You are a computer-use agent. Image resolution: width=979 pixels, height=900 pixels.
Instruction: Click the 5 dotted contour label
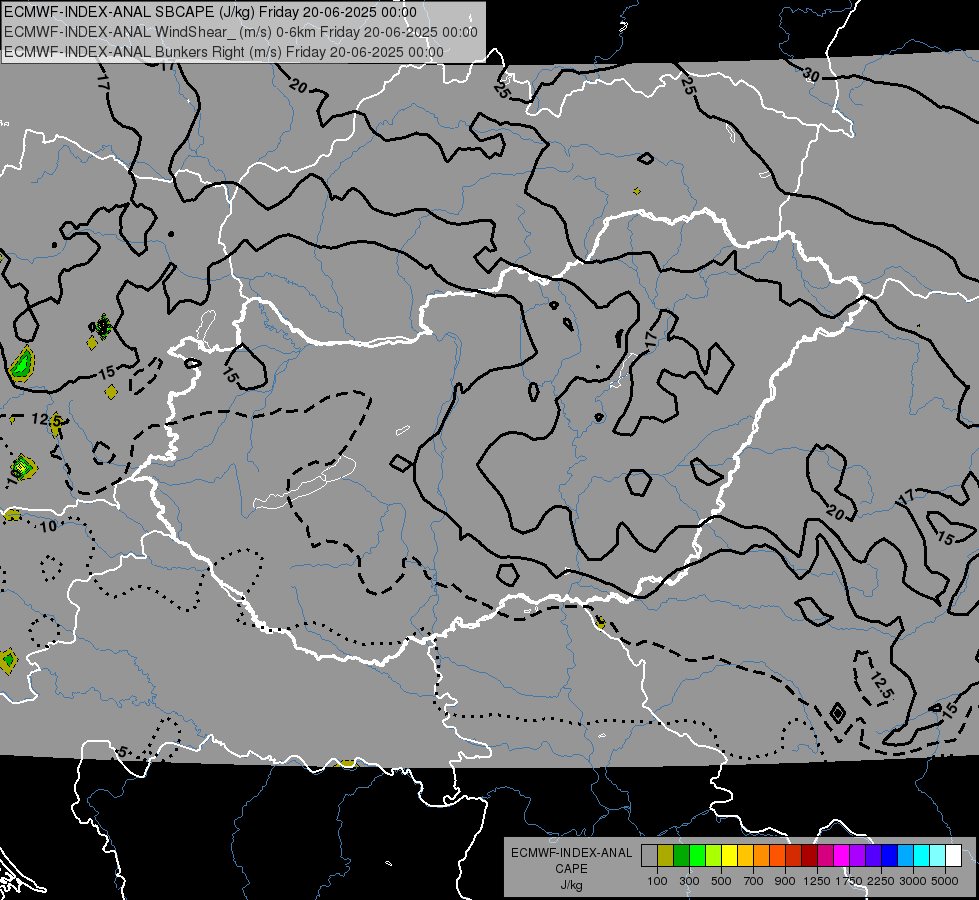122,752
